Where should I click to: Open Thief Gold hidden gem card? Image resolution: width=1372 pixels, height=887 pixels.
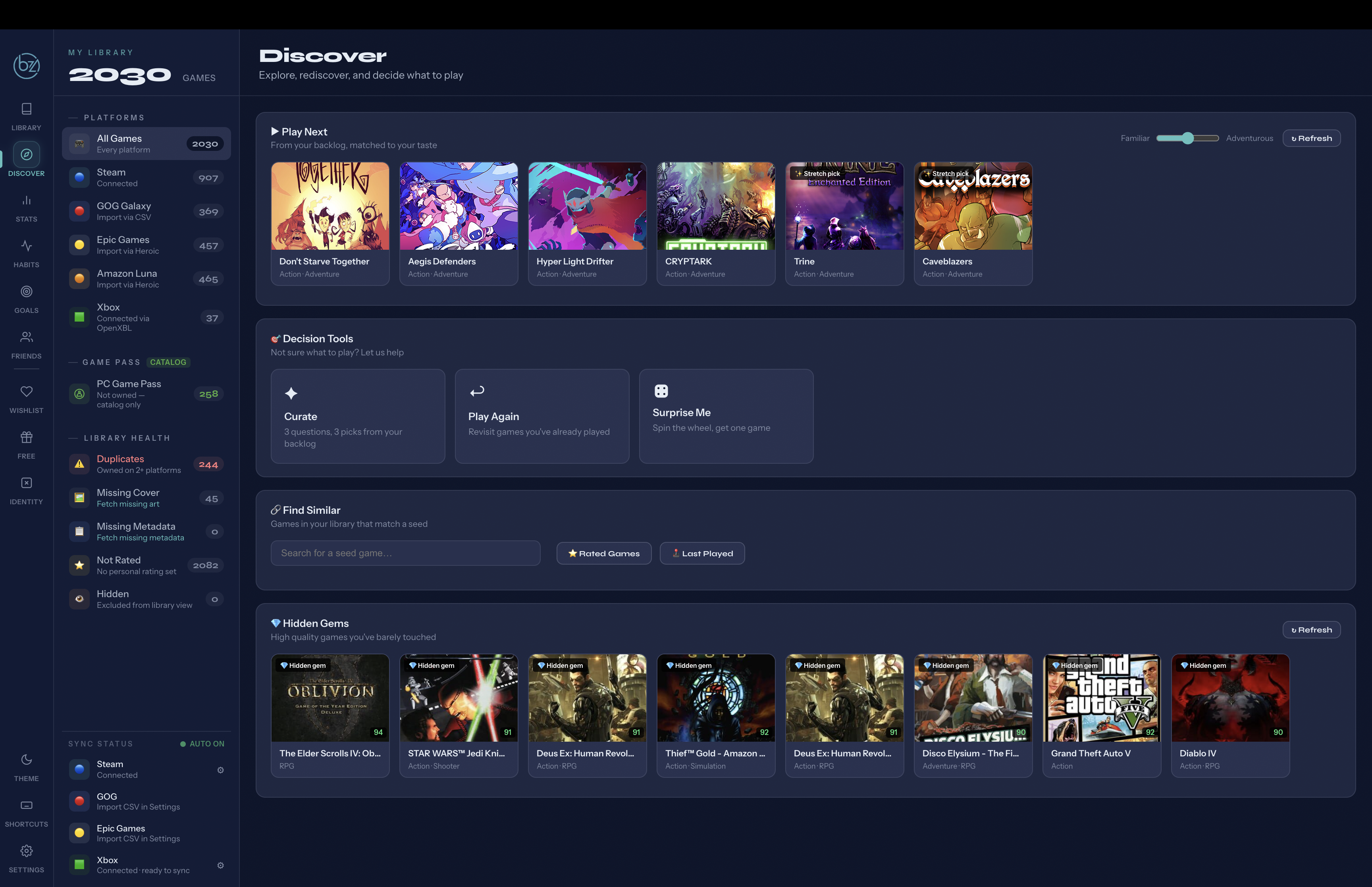click(x=716, y=715)
